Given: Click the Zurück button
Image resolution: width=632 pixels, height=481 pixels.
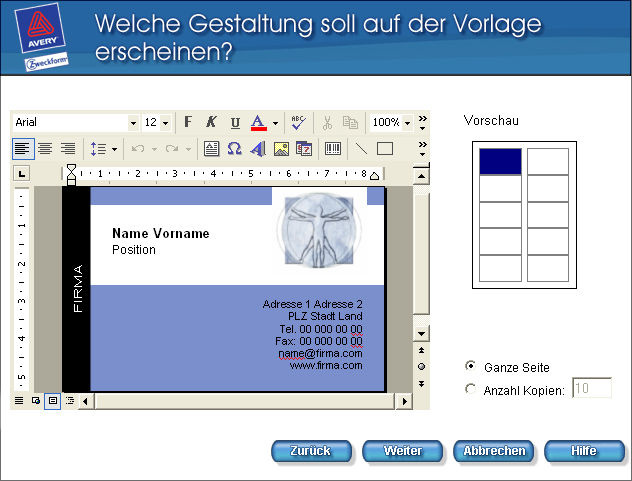Looking at the screenshot, I should pos(311,451).
